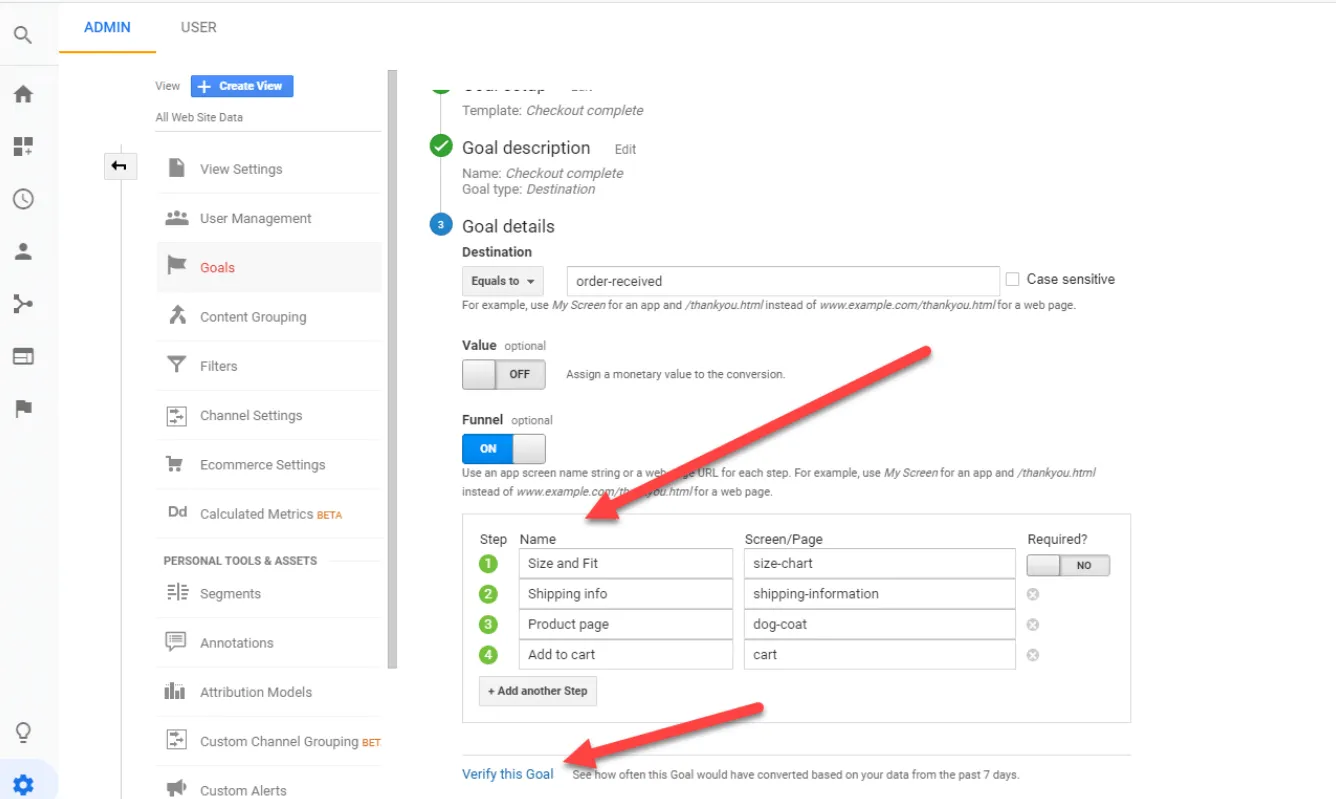Switch to the ADMIN tab
The height and width of the screenshot is (799, 1336).
click(x=107, y=27)
